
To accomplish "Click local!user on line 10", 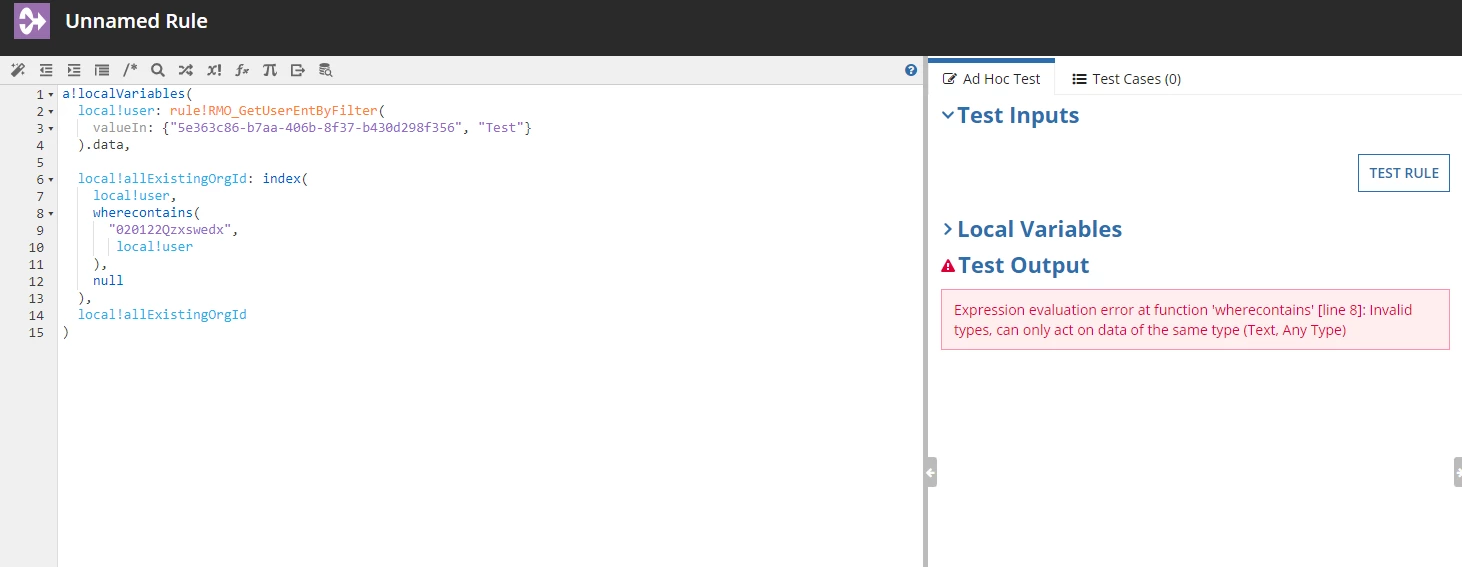I will pos(154,247).
